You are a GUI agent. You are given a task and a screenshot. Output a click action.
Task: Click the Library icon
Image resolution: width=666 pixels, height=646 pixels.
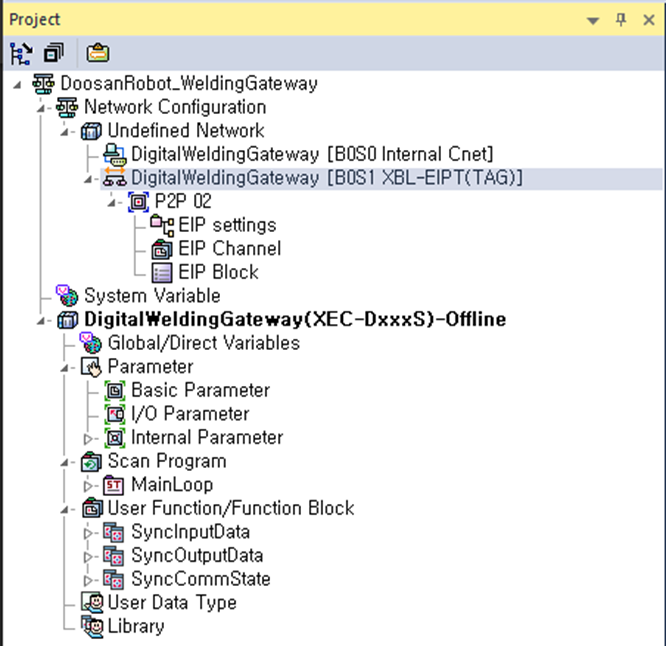(93, 627)
